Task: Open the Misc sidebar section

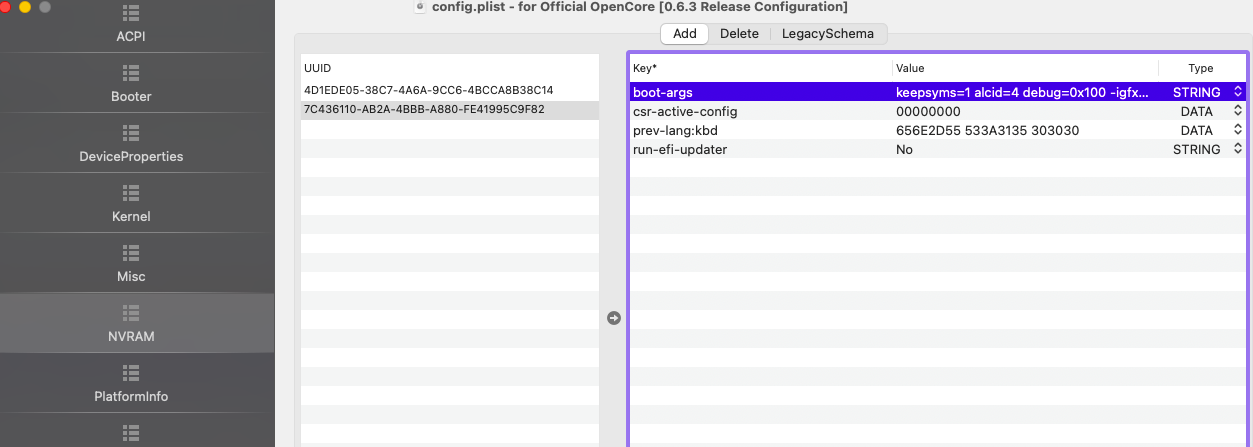Action: pyautogui.click(x=131, y=264)
